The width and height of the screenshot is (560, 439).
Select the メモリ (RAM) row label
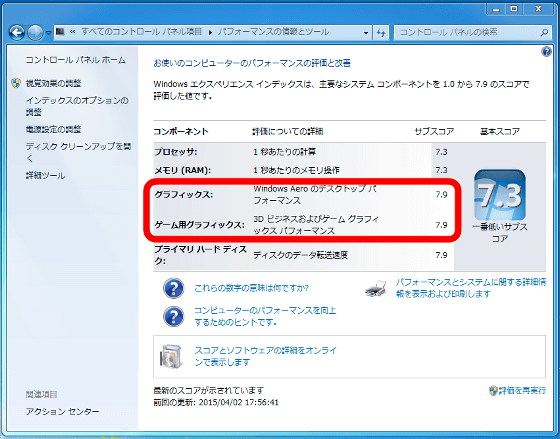(182, 170)
